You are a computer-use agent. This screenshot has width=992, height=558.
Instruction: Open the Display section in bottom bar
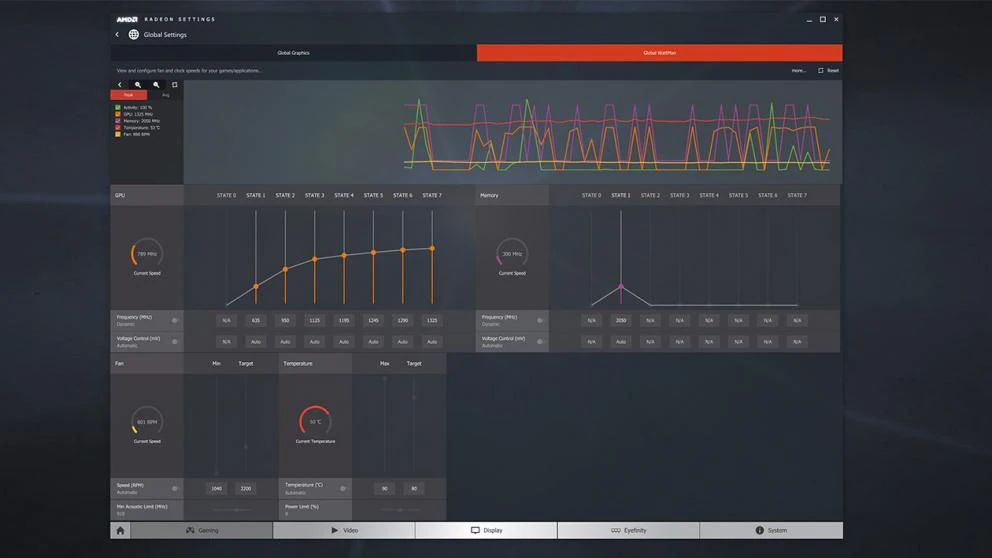pyautogui.click(x=486, y=530)
